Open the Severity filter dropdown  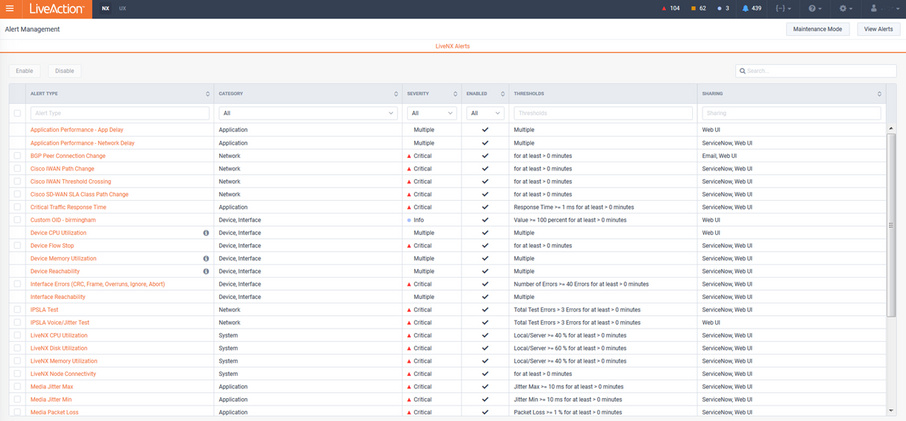tap(432, 113)
